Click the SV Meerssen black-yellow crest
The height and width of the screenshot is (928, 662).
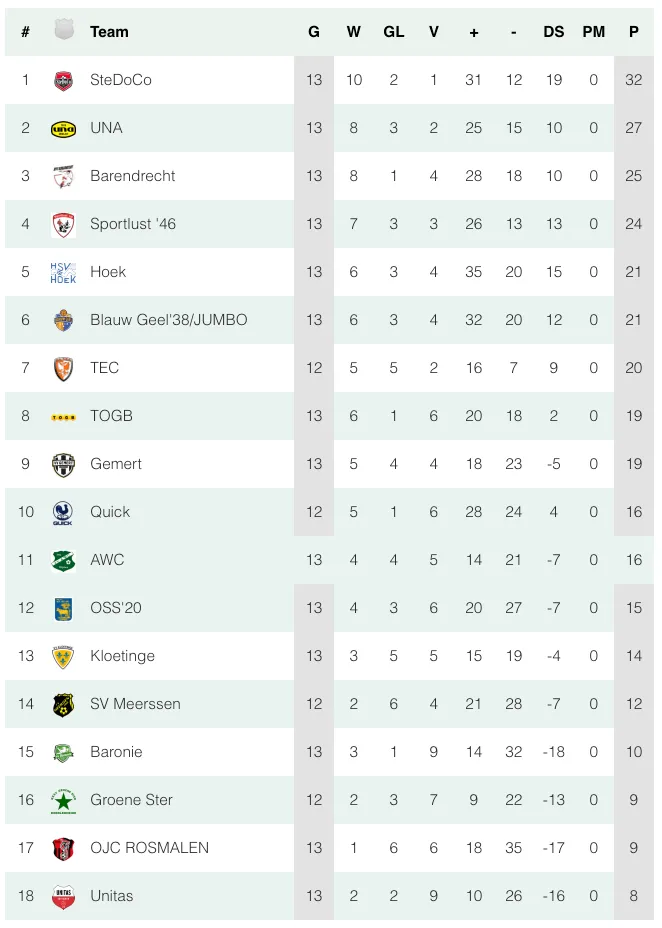[63, 704]
